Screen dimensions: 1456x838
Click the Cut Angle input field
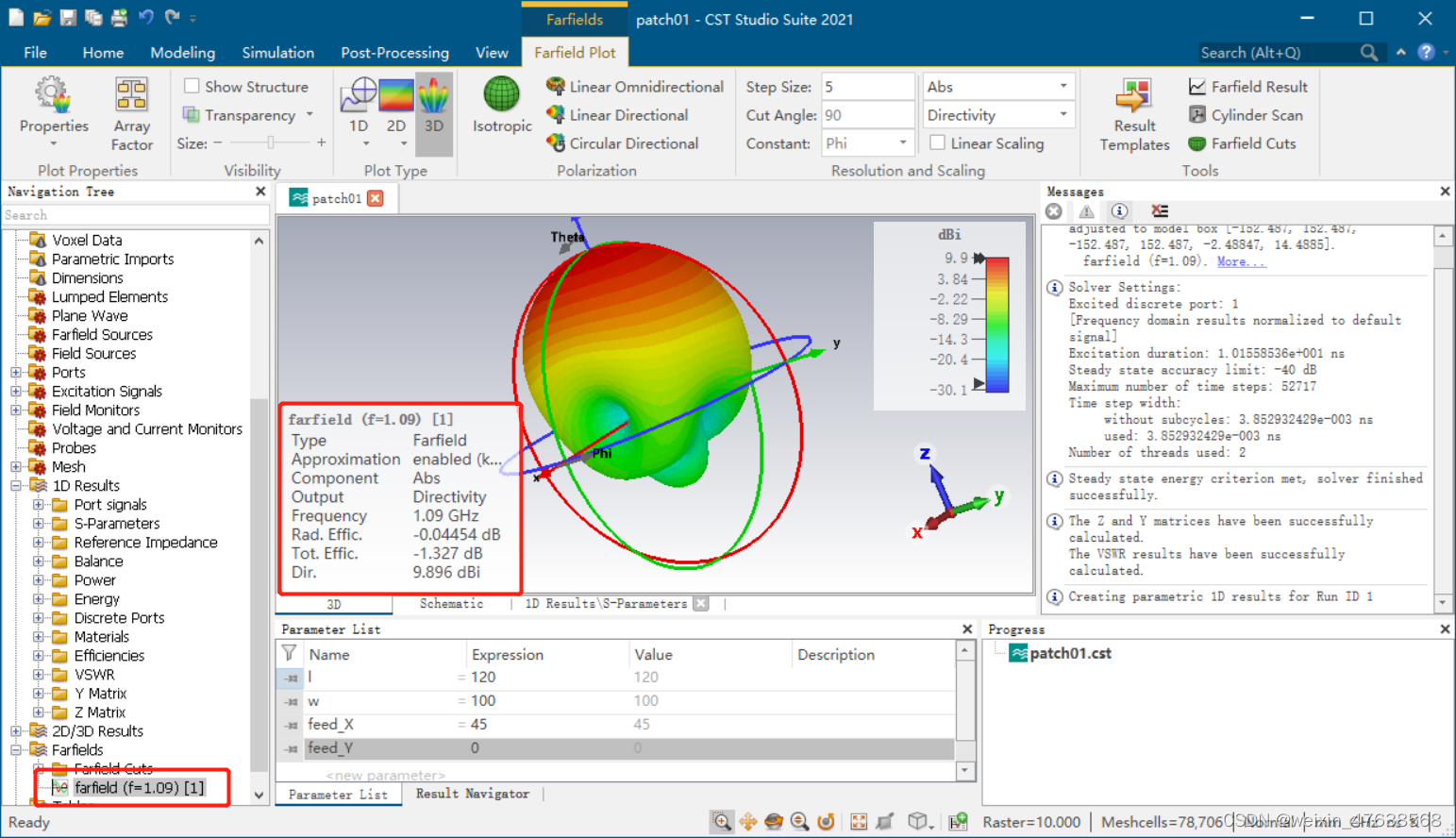click(x=867, y=115)
